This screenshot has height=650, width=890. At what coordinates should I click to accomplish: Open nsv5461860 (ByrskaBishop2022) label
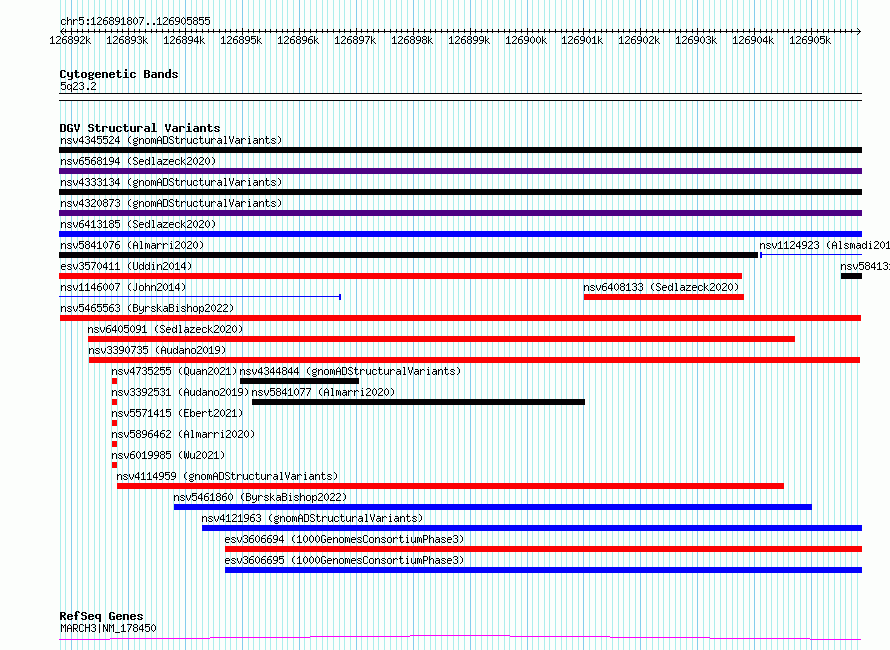click(x=260, y=497)
